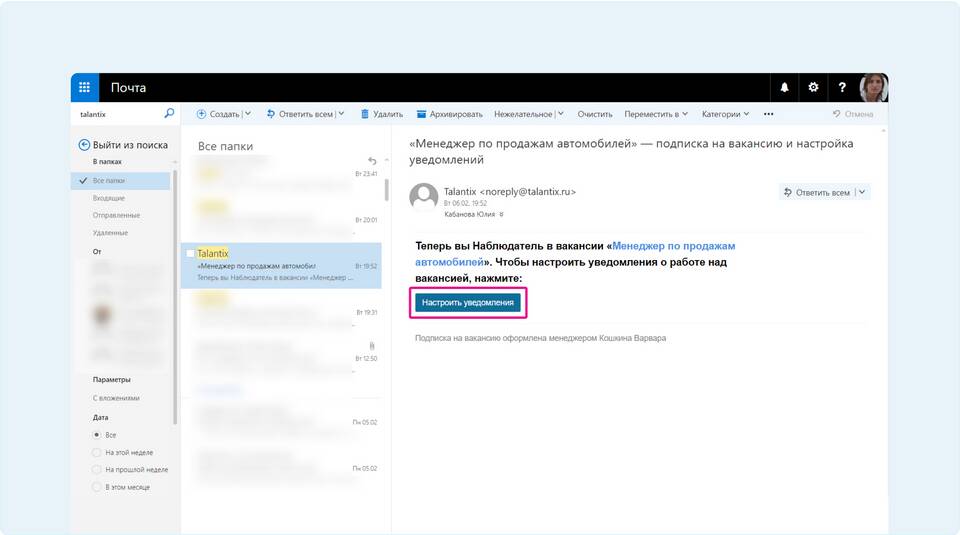Click Ответить всем in the toolbar

point(300,114)
